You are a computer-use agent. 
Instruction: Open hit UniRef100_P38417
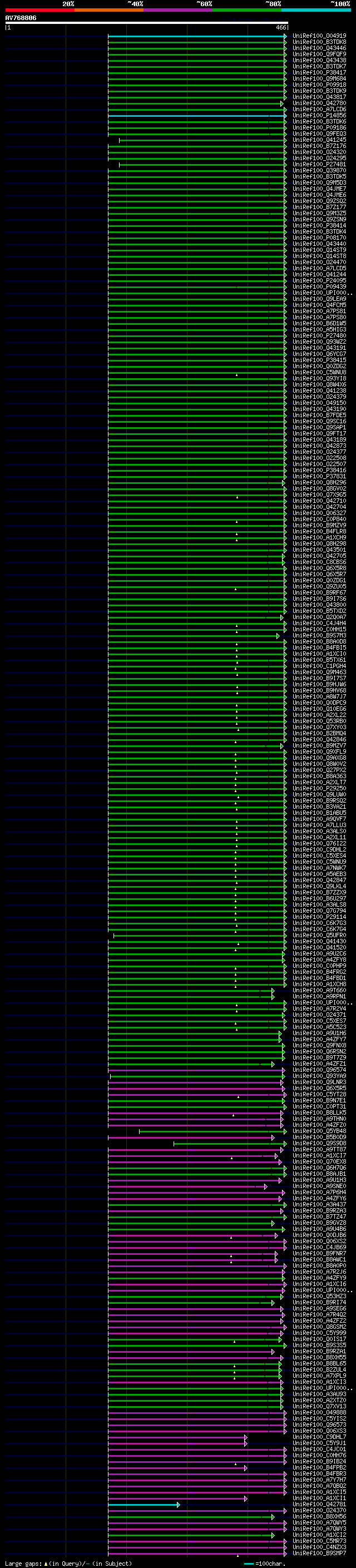(x=319, y=72)
